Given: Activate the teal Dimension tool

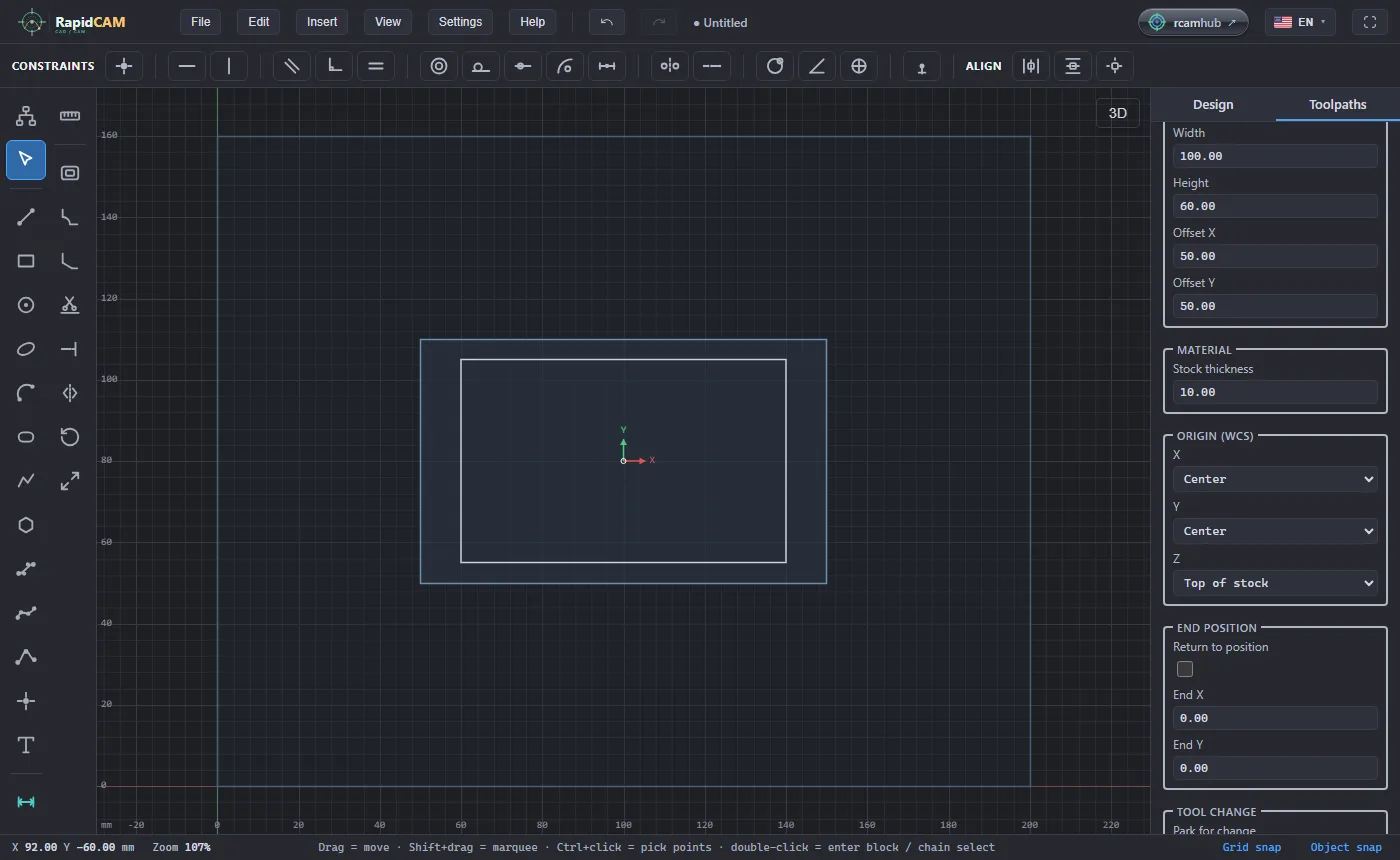Looking at the screenshot, I should click(26, 802).
